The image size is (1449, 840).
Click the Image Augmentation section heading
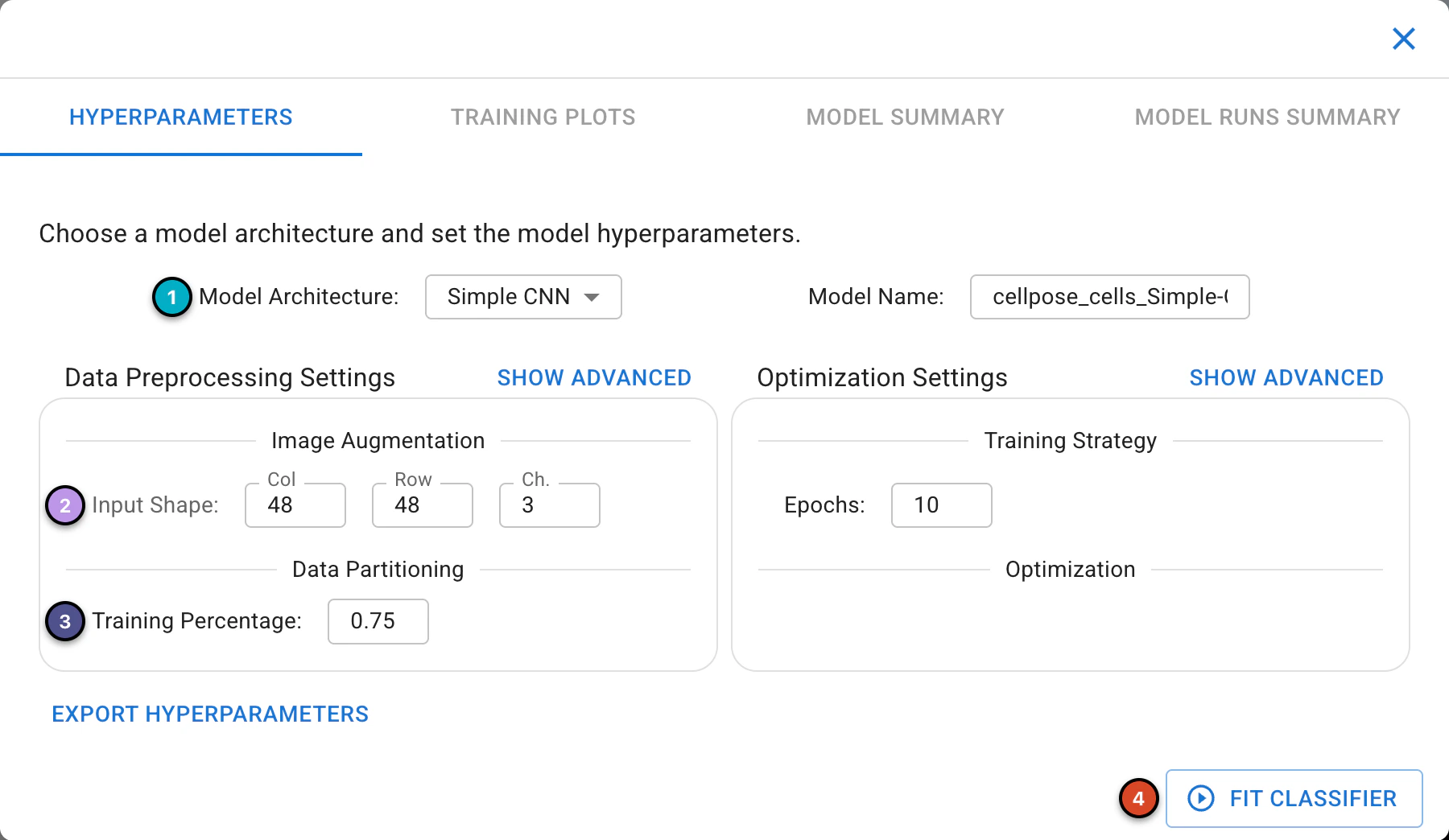(378, 441)
